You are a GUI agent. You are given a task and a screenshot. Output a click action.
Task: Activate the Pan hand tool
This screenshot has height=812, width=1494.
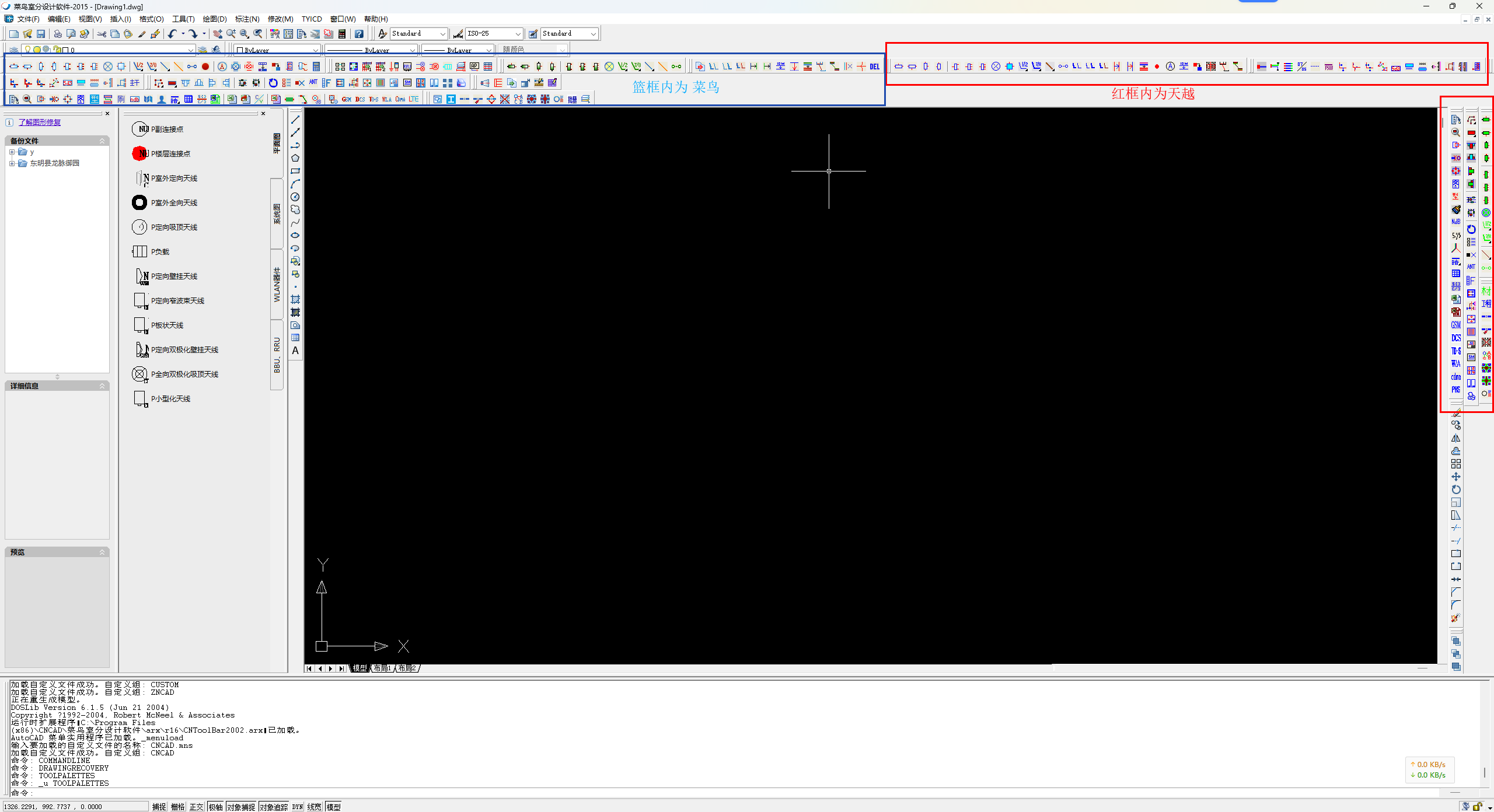(x=218, y=34)
